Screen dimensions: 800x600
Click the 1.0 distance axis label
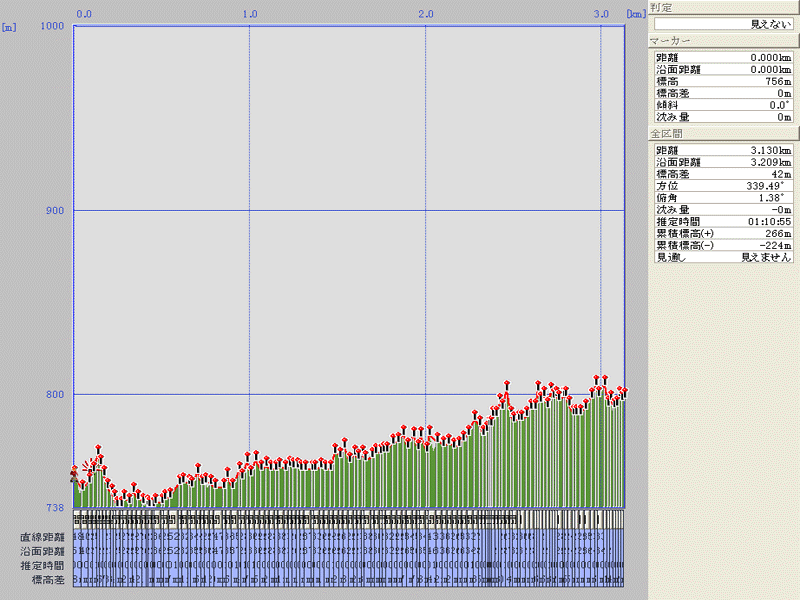pyautogui.click(x=250, y=14)
